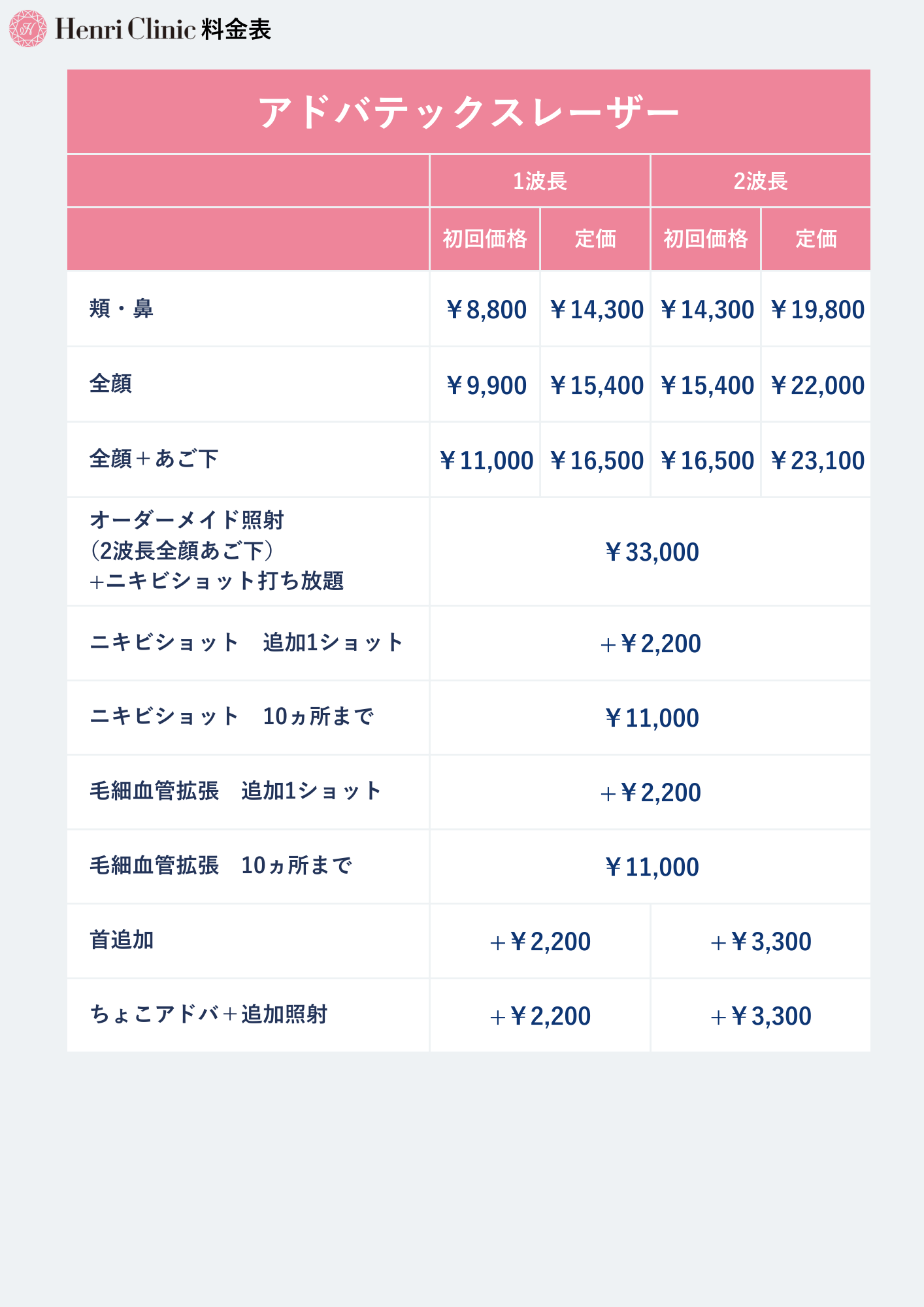Click ニキビショット 10ヵ所まで label
This screenshot has height=1307, width=924.
tap(231, 716)
